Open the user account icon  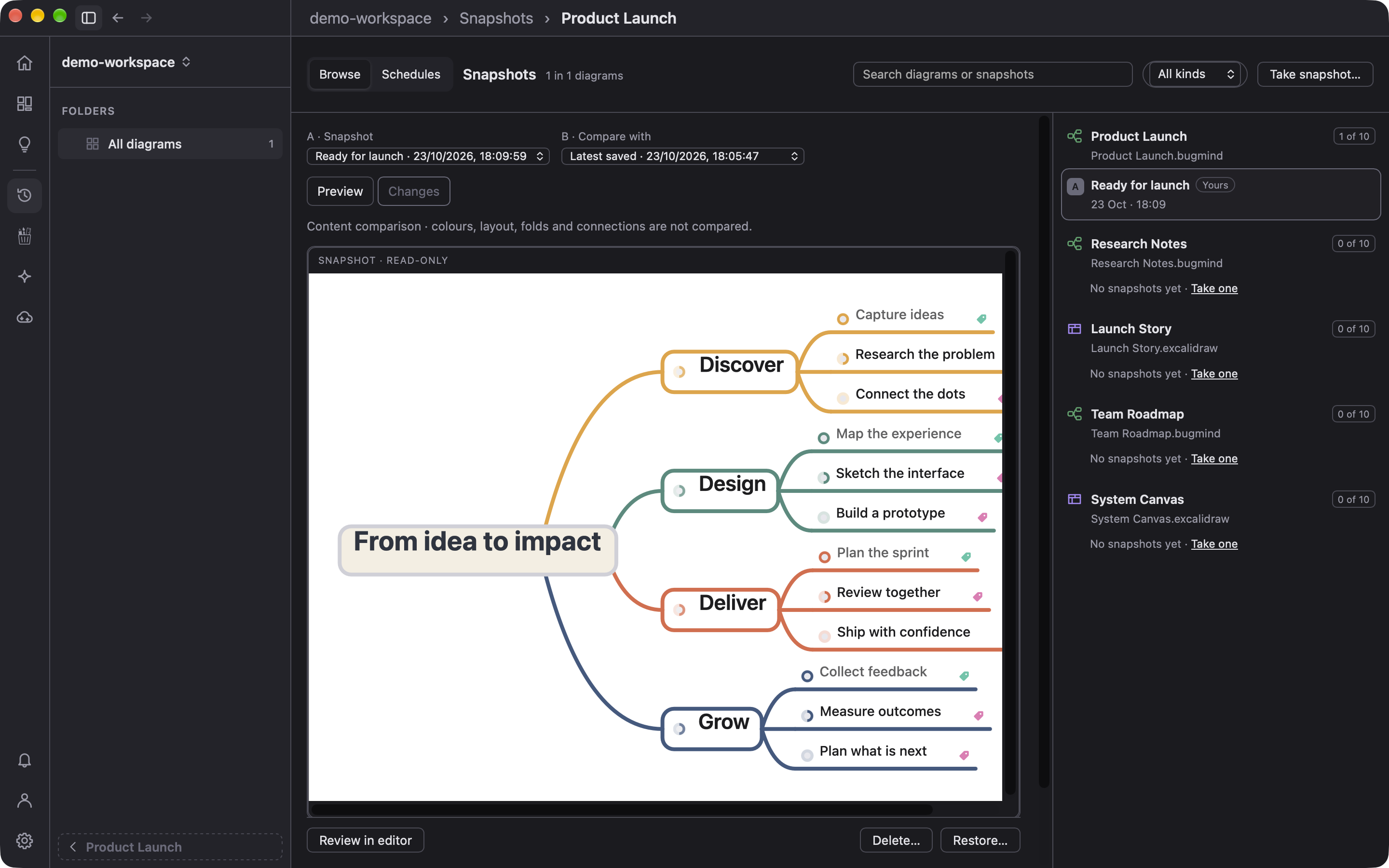24,800
